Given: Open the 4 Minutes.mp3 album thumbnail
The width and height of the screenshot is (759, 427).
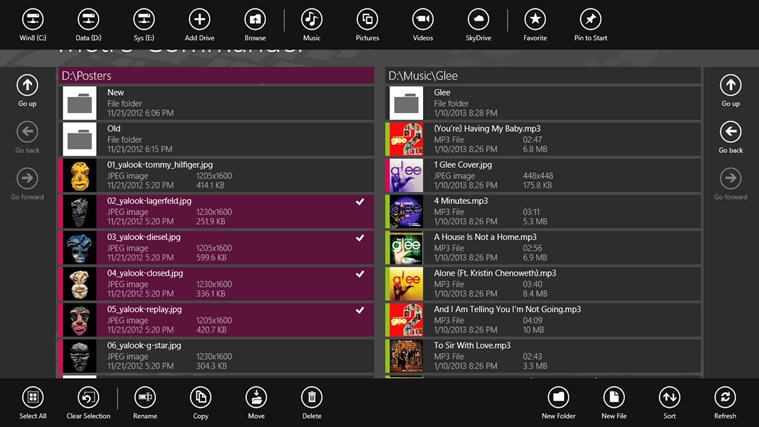Looking at the screenshot, I should coord(406,211).
